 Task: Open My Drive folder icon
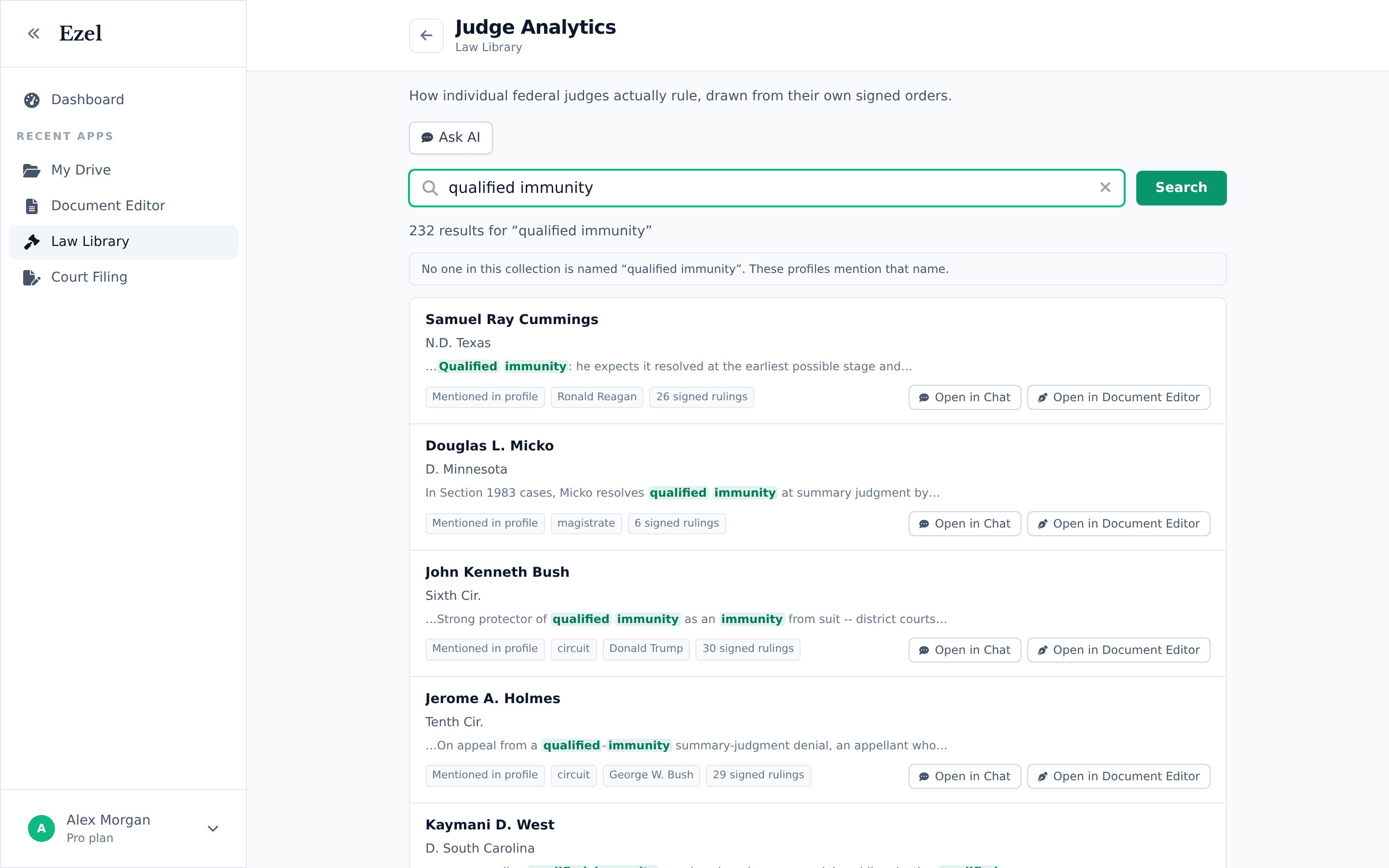click(x=31, y=171)
